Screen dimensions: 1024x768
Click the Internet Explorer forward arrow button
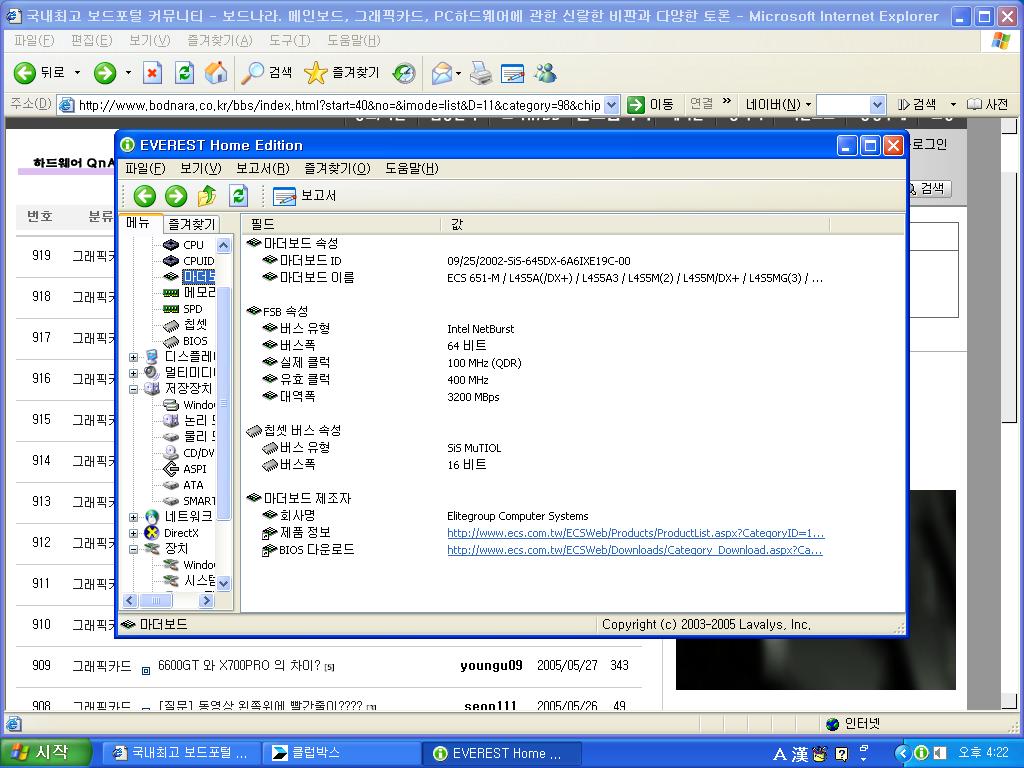(x=104, y=72)
